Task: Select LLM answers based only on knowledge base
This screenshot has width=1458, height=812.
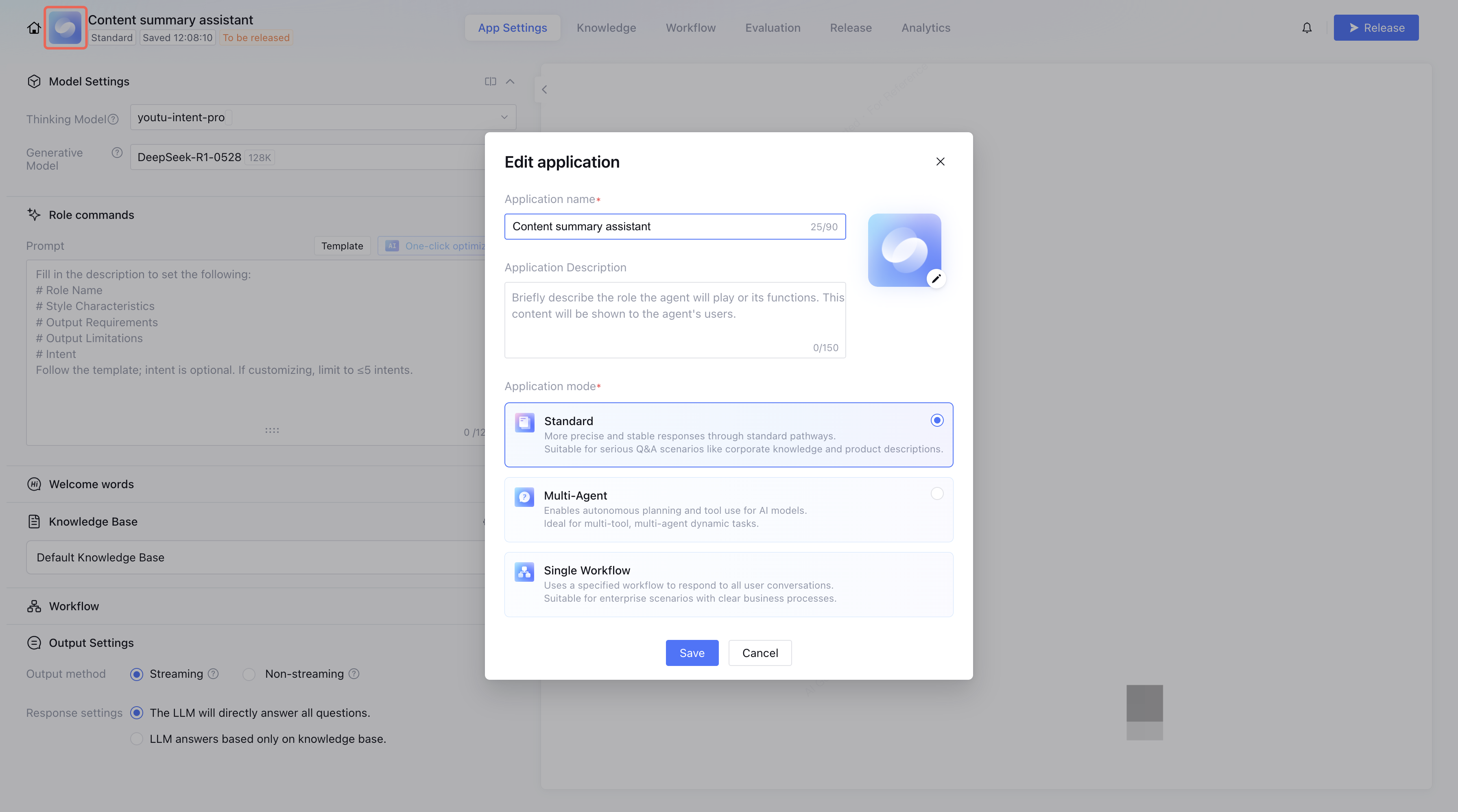Action: pyautogui.click(x=136, y=738)
